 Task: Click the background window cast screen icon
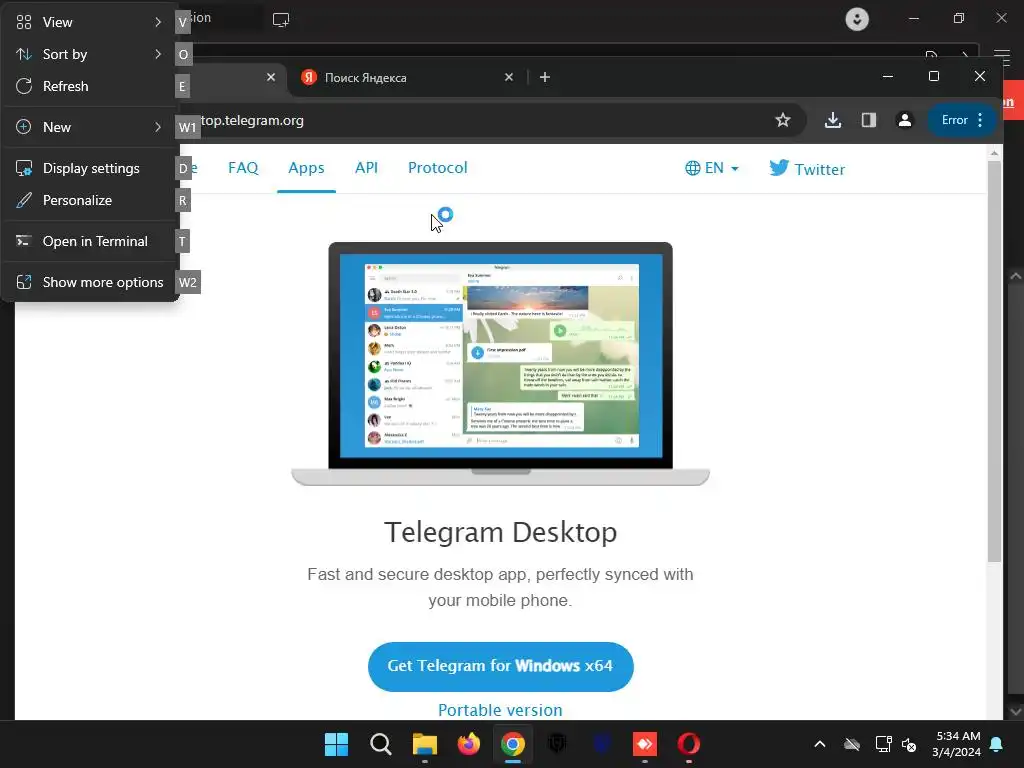click(x=281, y=20)
